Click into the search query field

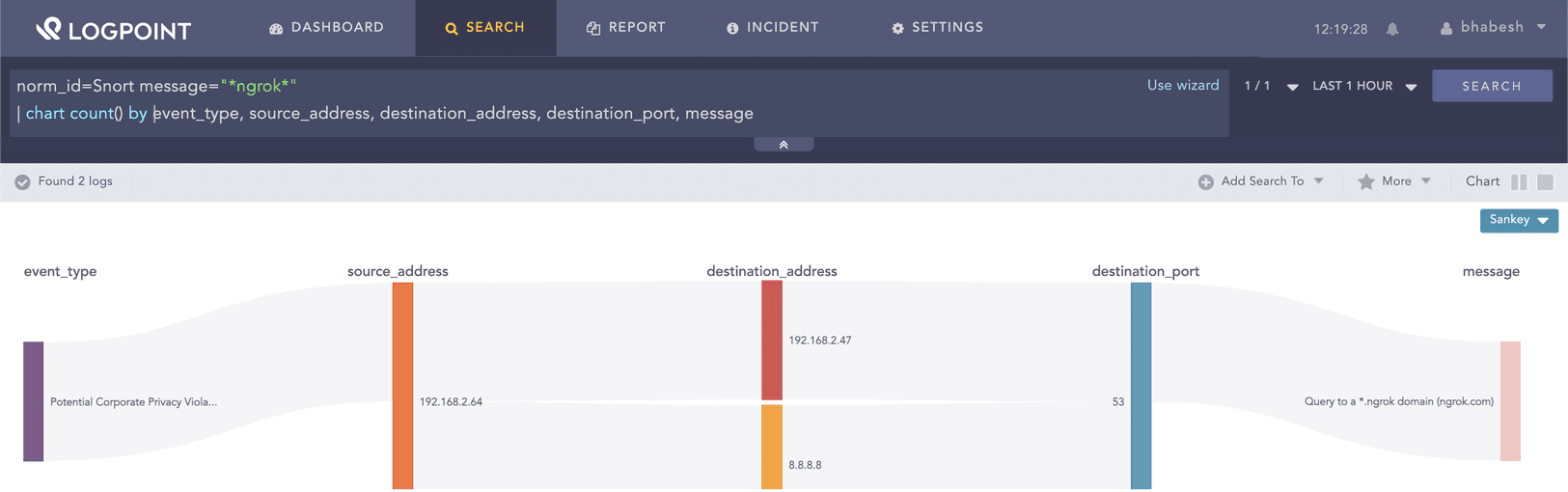(579, 100)
